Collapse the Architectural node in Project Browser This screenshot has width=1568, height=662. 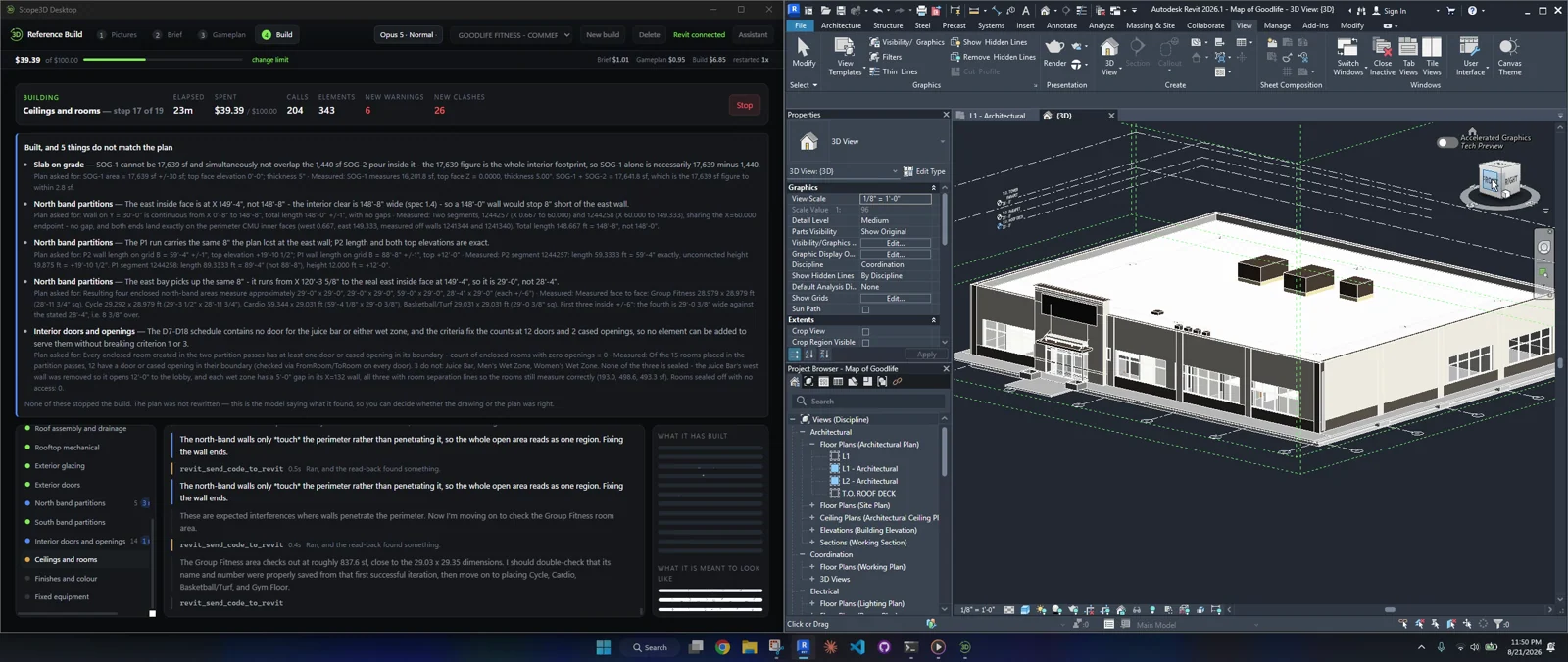click(x=802, y=432)
